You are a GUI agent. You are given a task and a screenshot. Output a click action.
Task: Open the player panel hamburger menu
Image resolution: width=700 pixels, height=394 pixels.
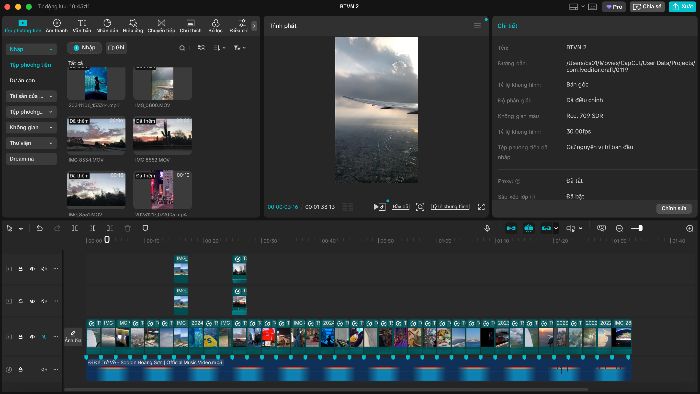pyautogui.click(x=477, y=25)
